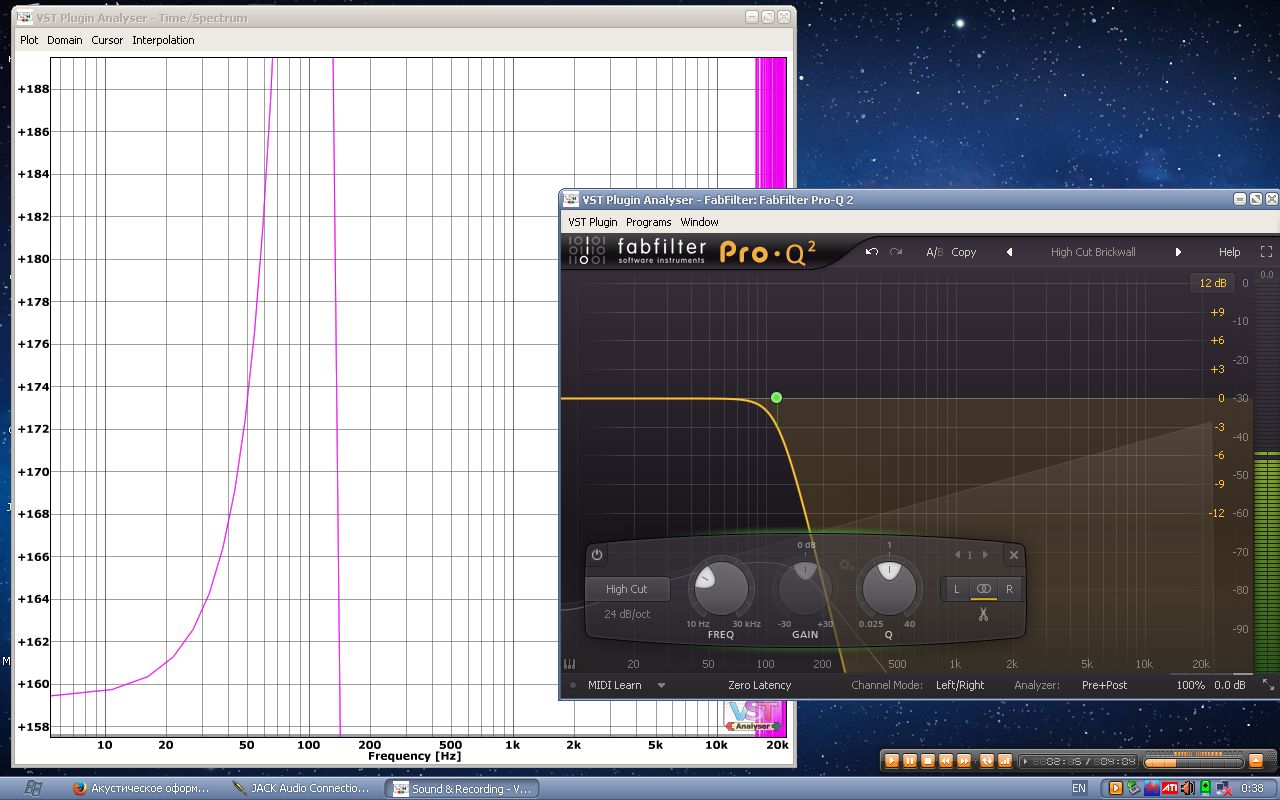Click the green EQ band node

click(x=776, y=398)
